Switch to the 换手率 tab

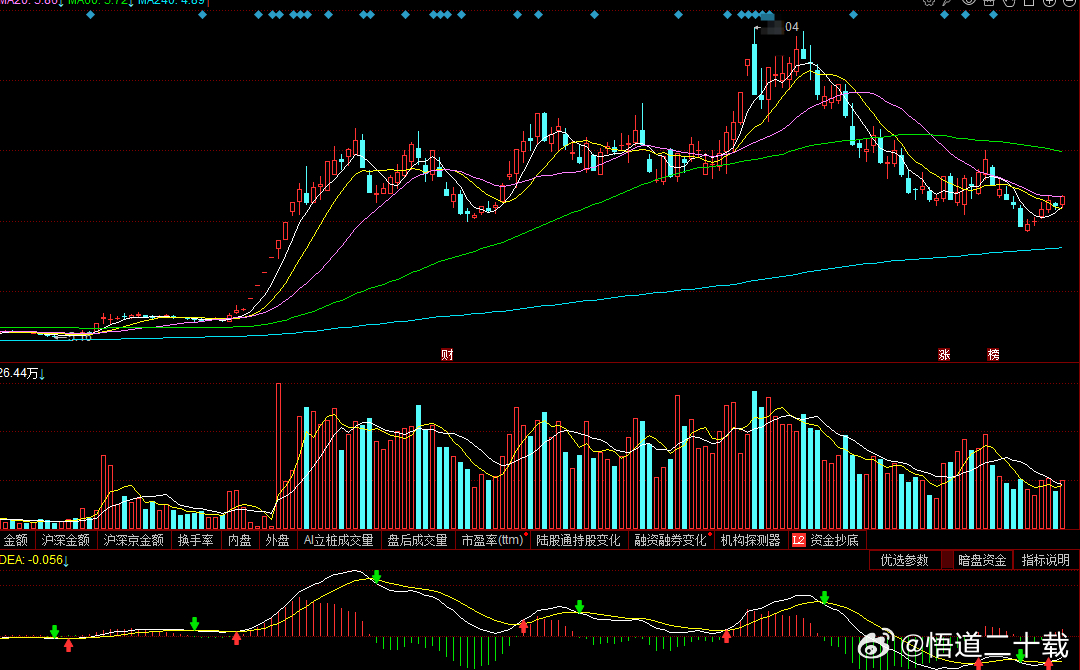pos(196,541)
